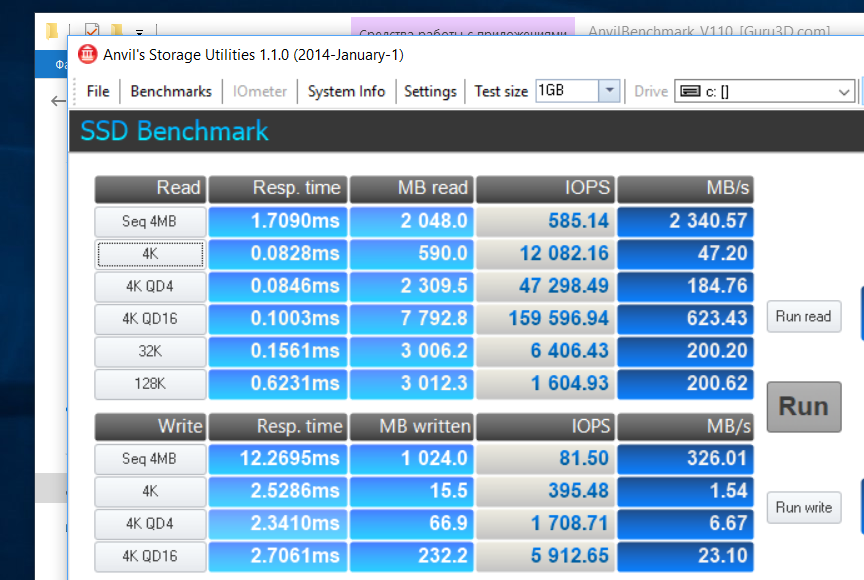Run the read 4K QD4 test
The width and height of the screenshot is (864, 580).
click(x=150, y=286)
